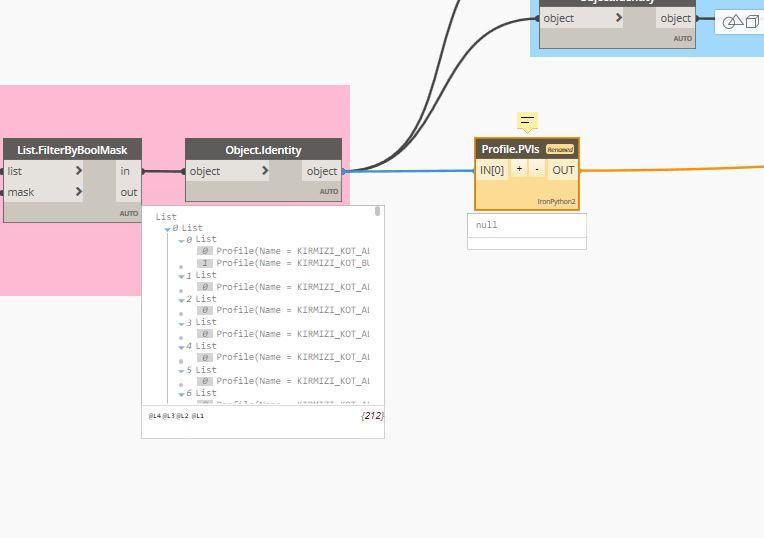Image resolution: width=764 pixels, height=538 pixels.
Task: Select pink-group Object.Identity node title
Action: coord(263,150)
